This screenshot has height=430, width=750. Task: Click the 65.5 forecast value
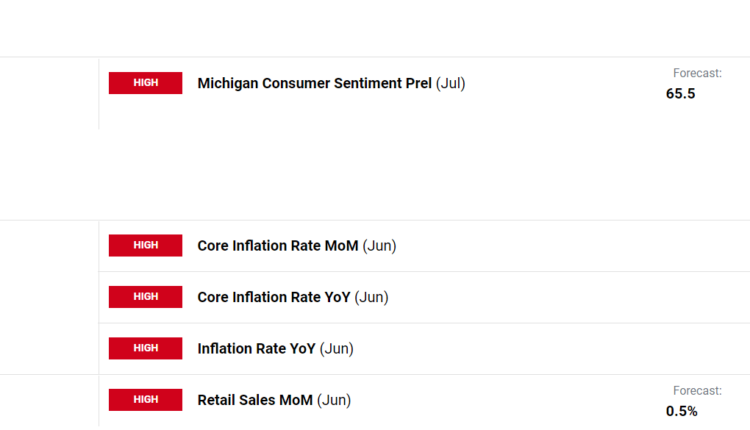coord(680,94)
